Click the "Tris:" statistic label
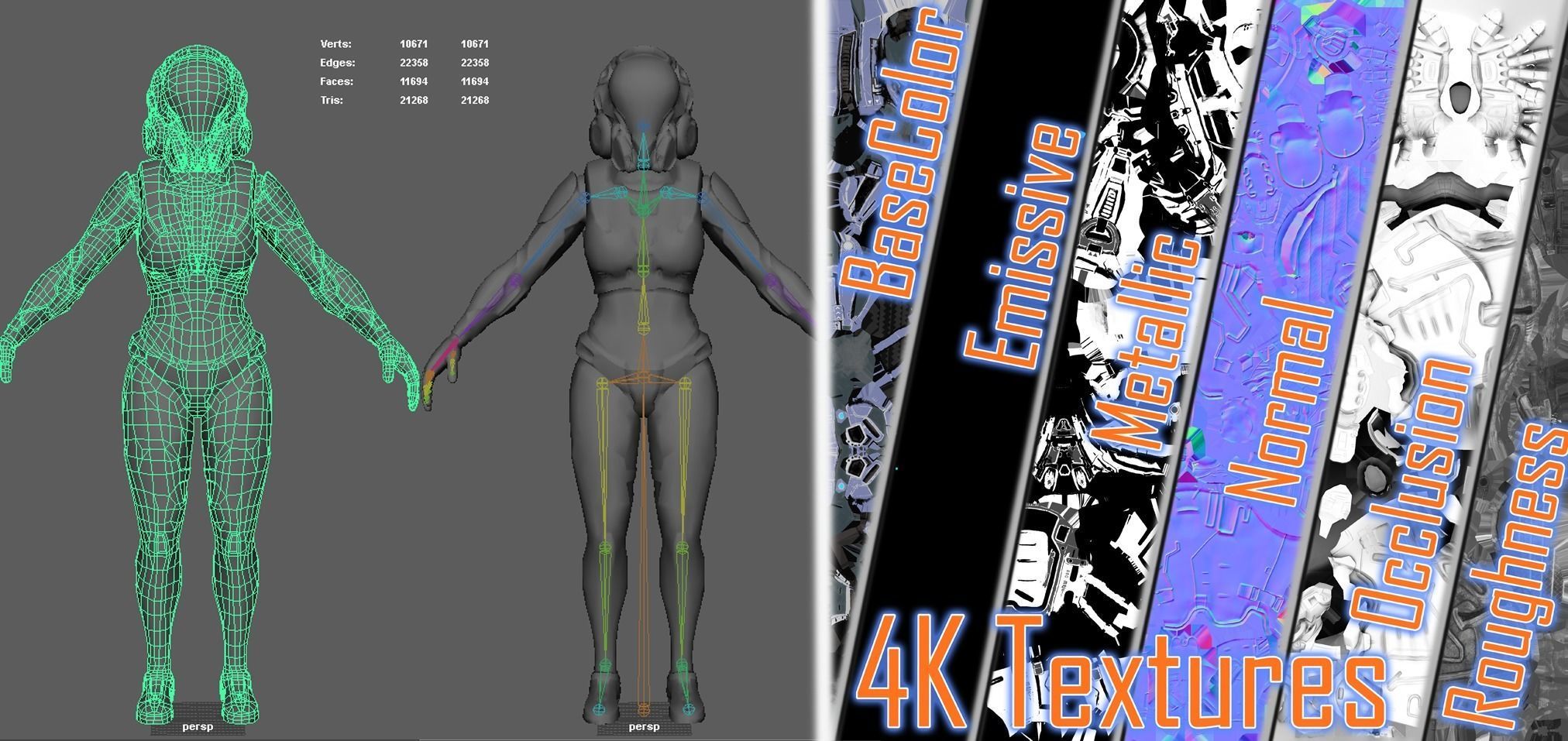This screenshot has height=741, width=1568. 332,100
